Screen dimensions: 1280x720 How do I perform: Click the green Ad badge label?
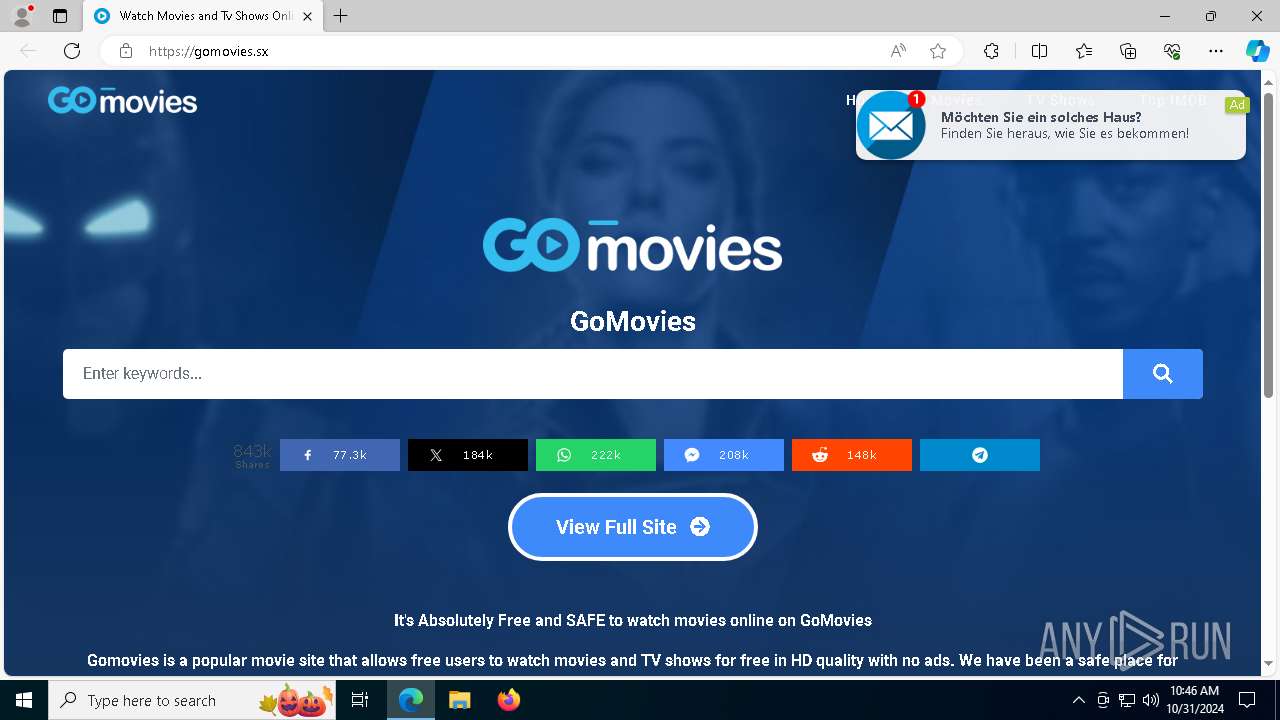tap(1237, 105)
